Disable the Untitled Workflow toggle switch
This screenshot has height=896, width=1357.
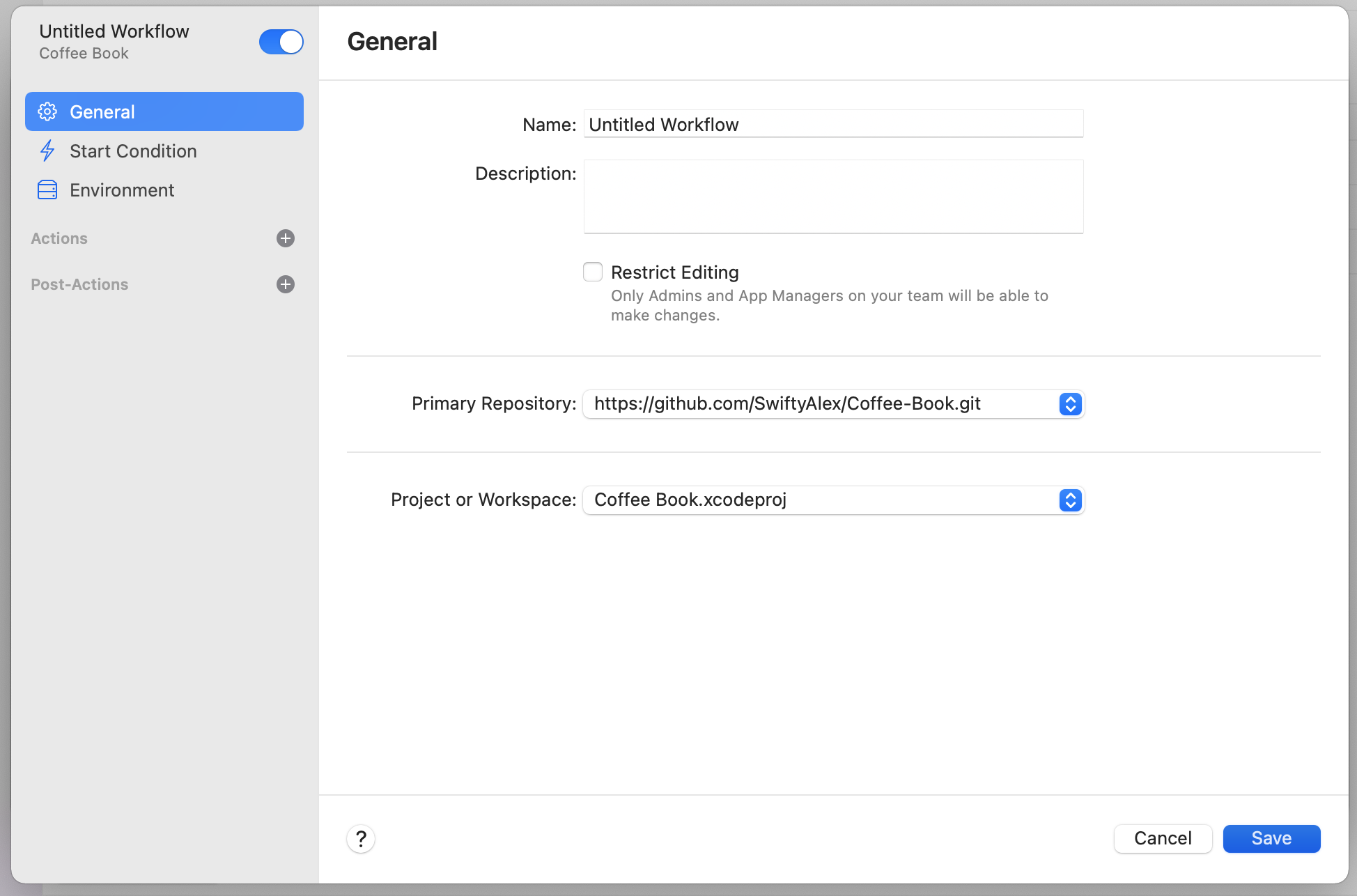281,42
